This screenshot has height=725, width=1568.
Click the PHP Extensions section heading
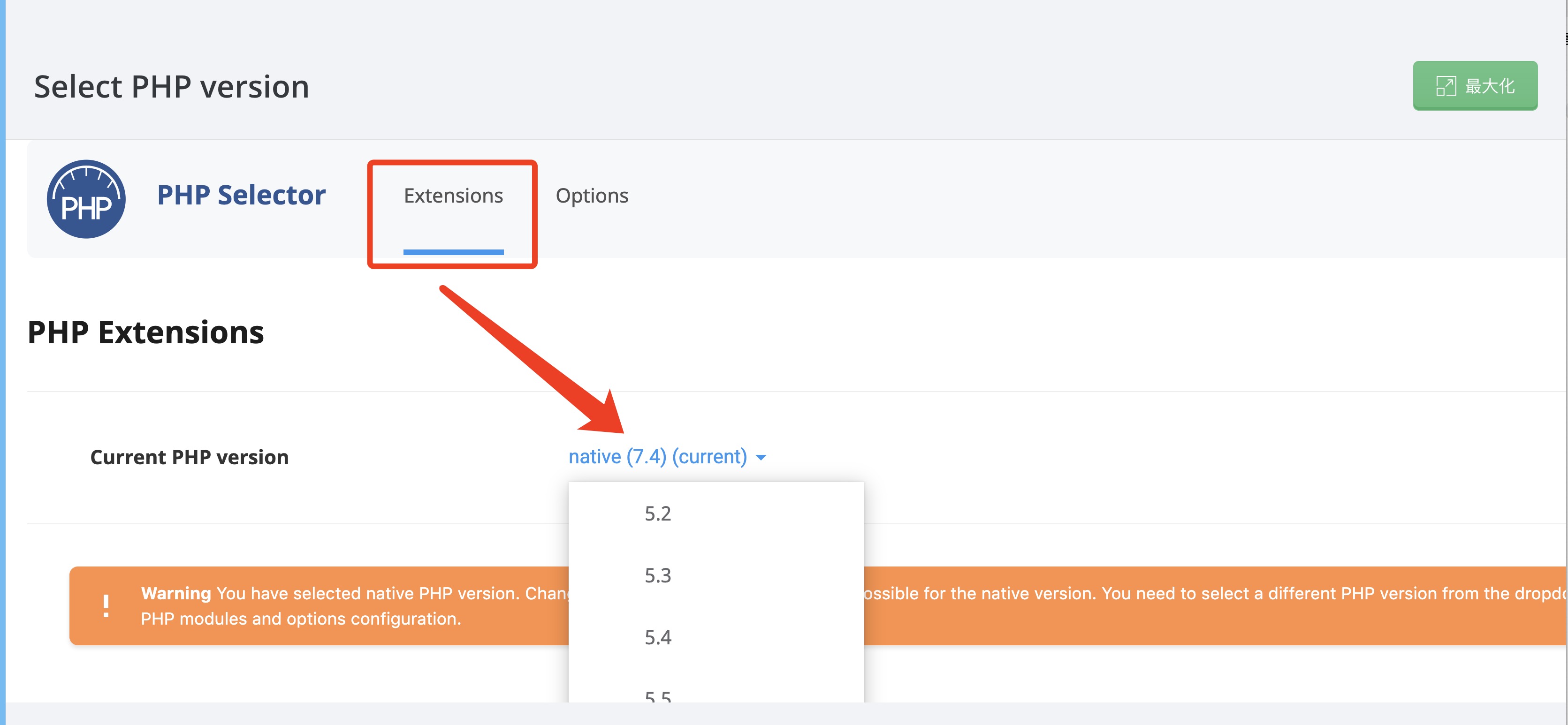(145, 332)
